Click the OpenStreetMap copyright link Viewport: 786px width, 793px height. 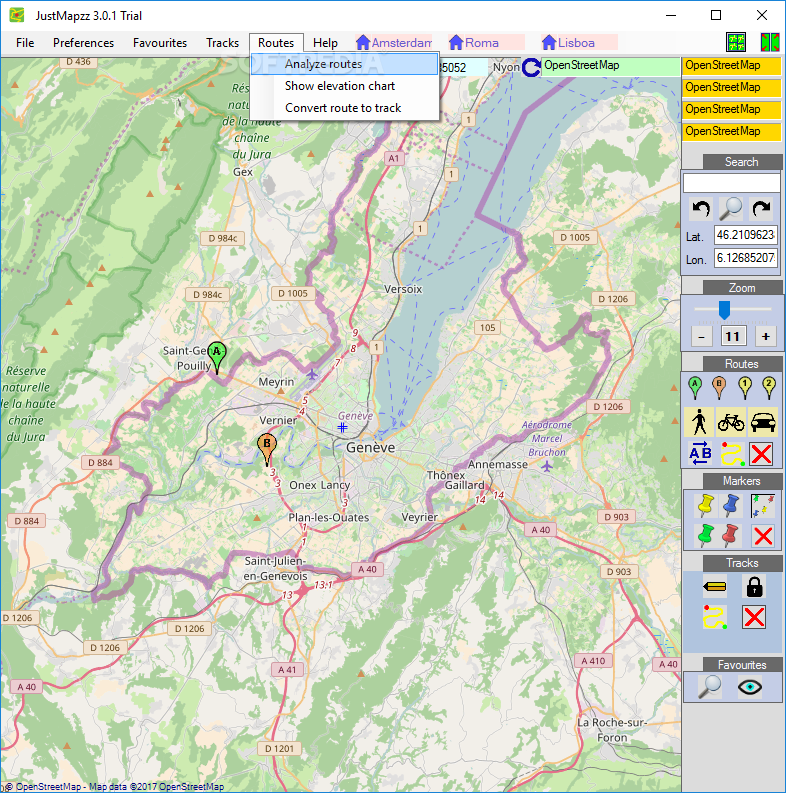coord(115,787)
